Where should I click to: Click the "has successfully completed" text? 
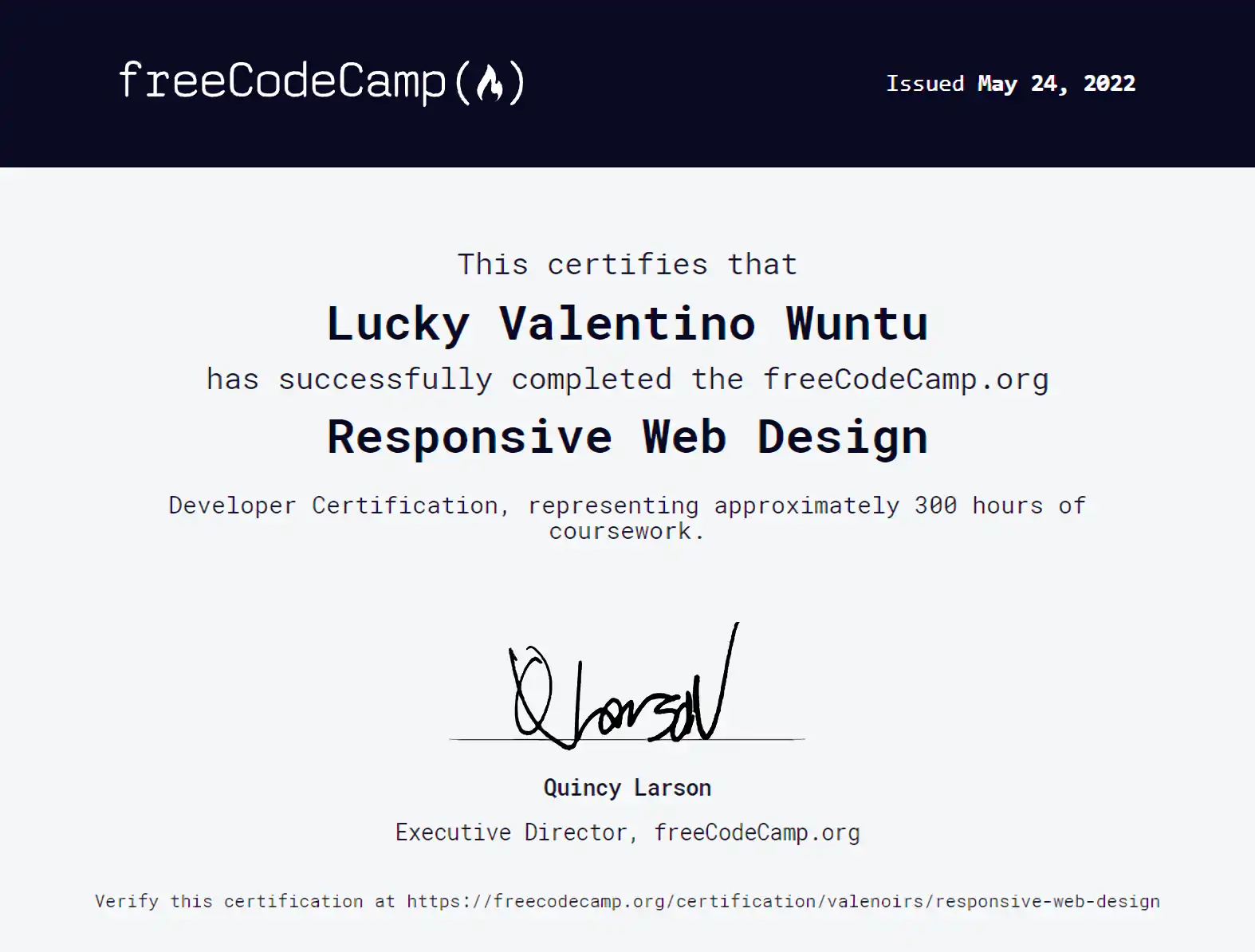(x=439, y=380)
